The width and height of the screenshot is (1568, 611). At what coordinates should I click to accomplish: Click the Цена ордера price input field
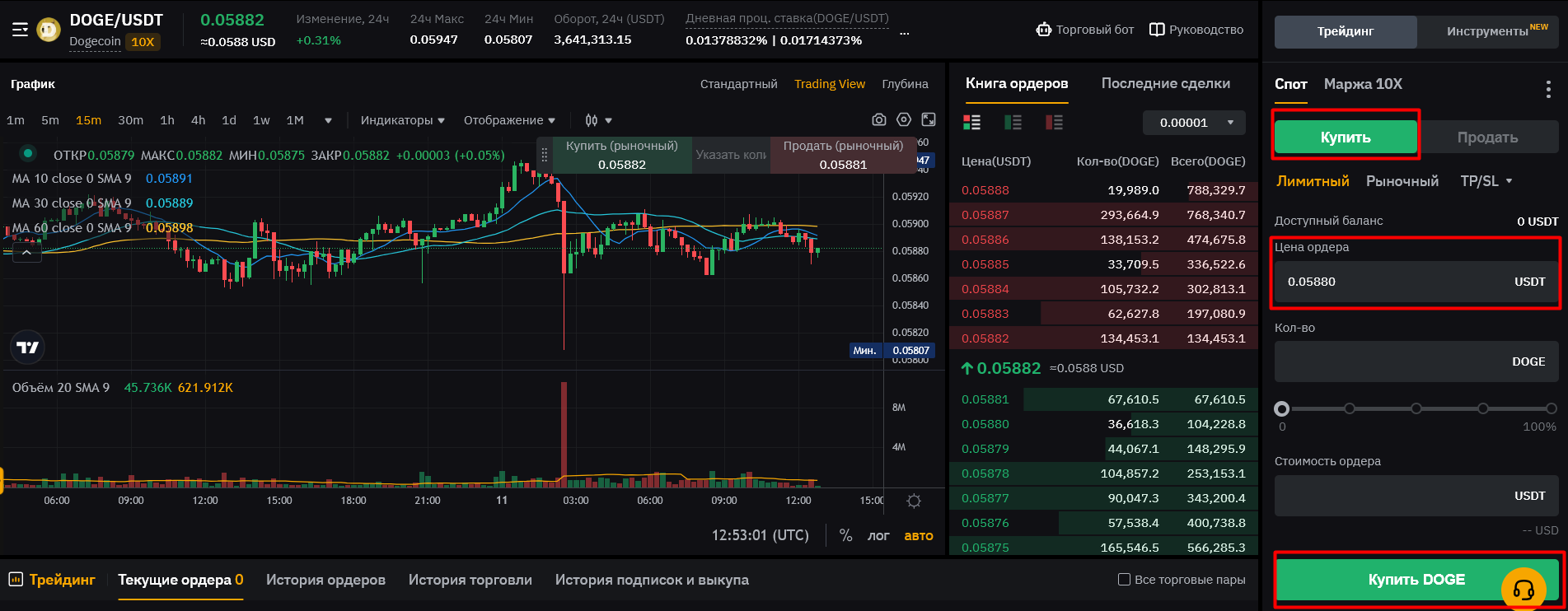[x=1416, y=282]
